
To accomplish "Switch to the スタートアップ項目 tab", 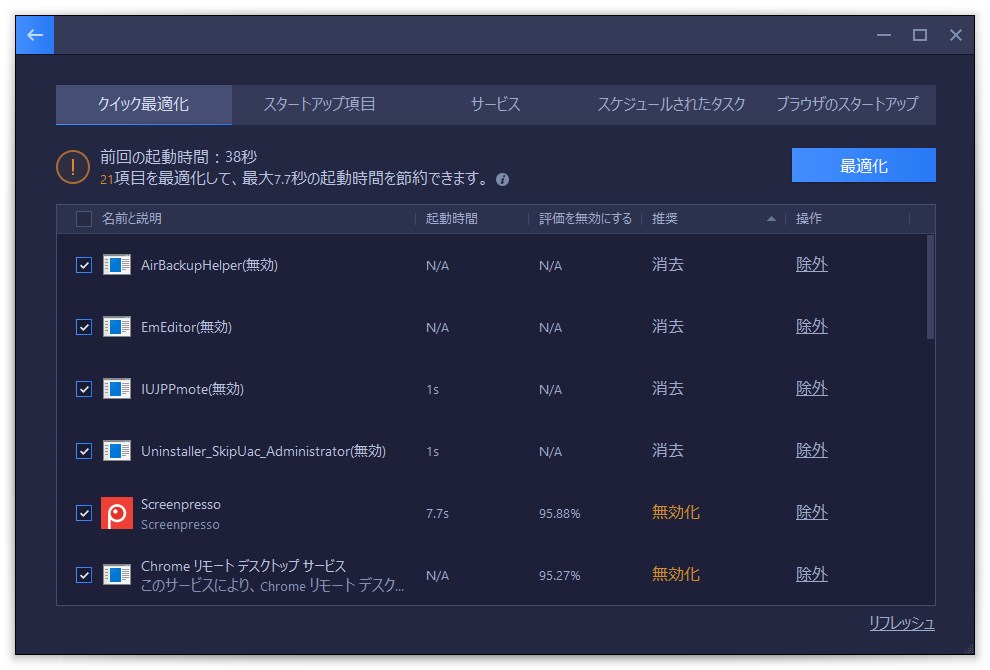I will [319, 104].
